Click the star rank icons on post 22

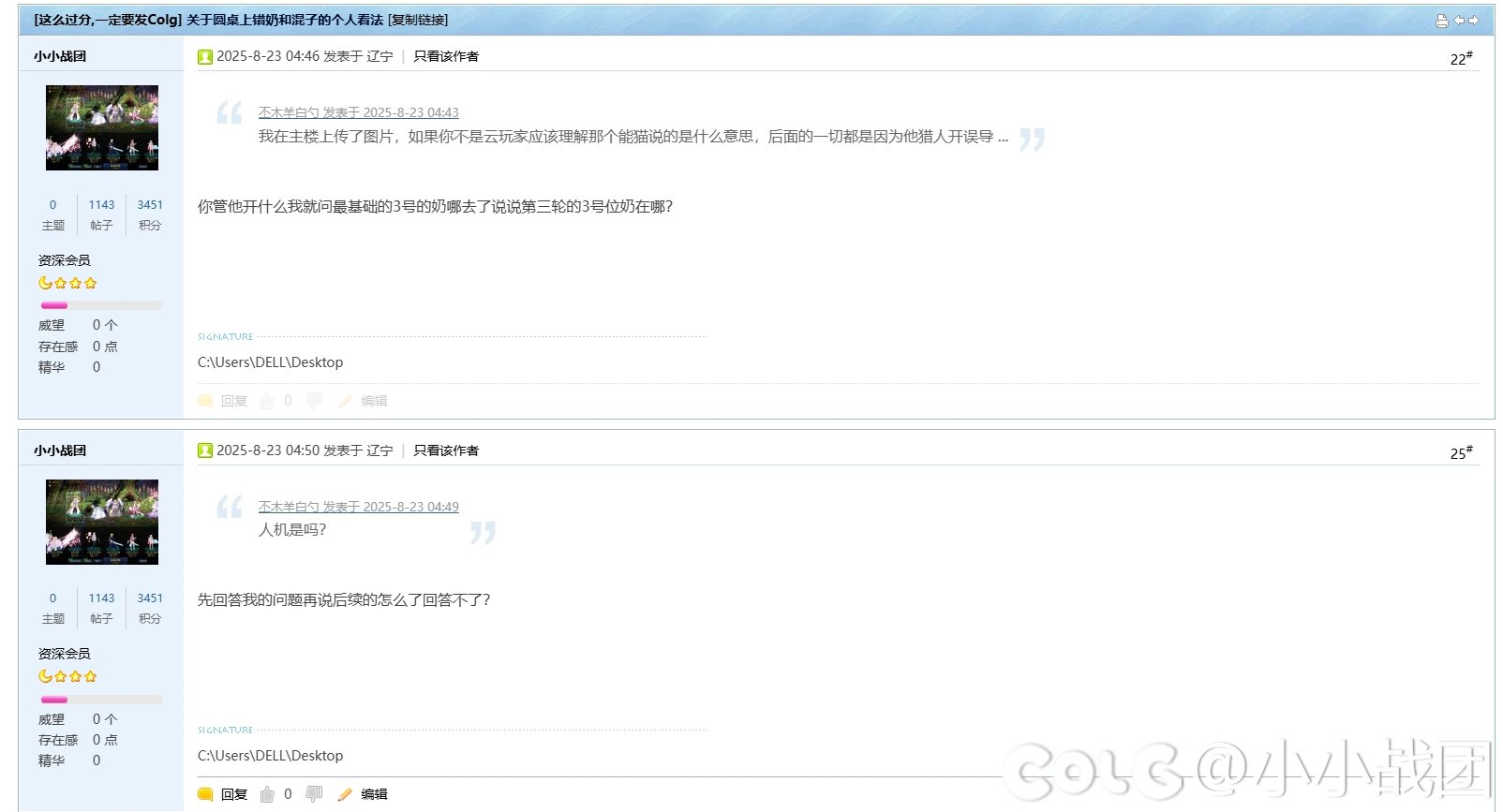pos(67,283)
